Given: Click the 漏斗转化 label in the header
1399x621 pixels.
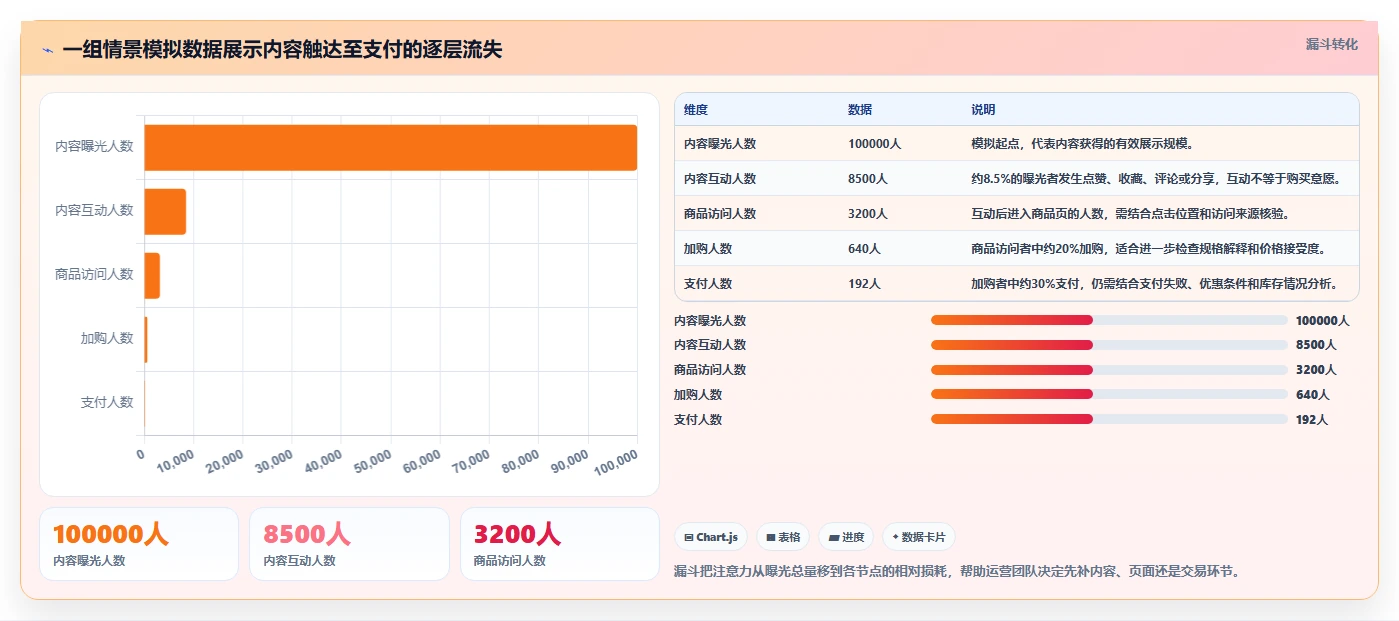Looking at the screenshot, I should (x=1332, y=44).
